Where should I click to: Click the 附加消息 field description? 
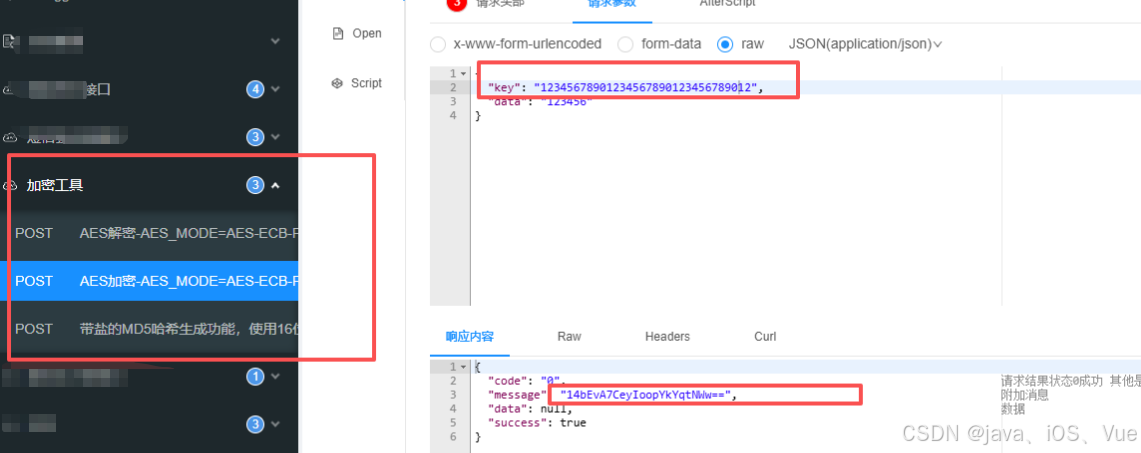tap(1025, 395)
